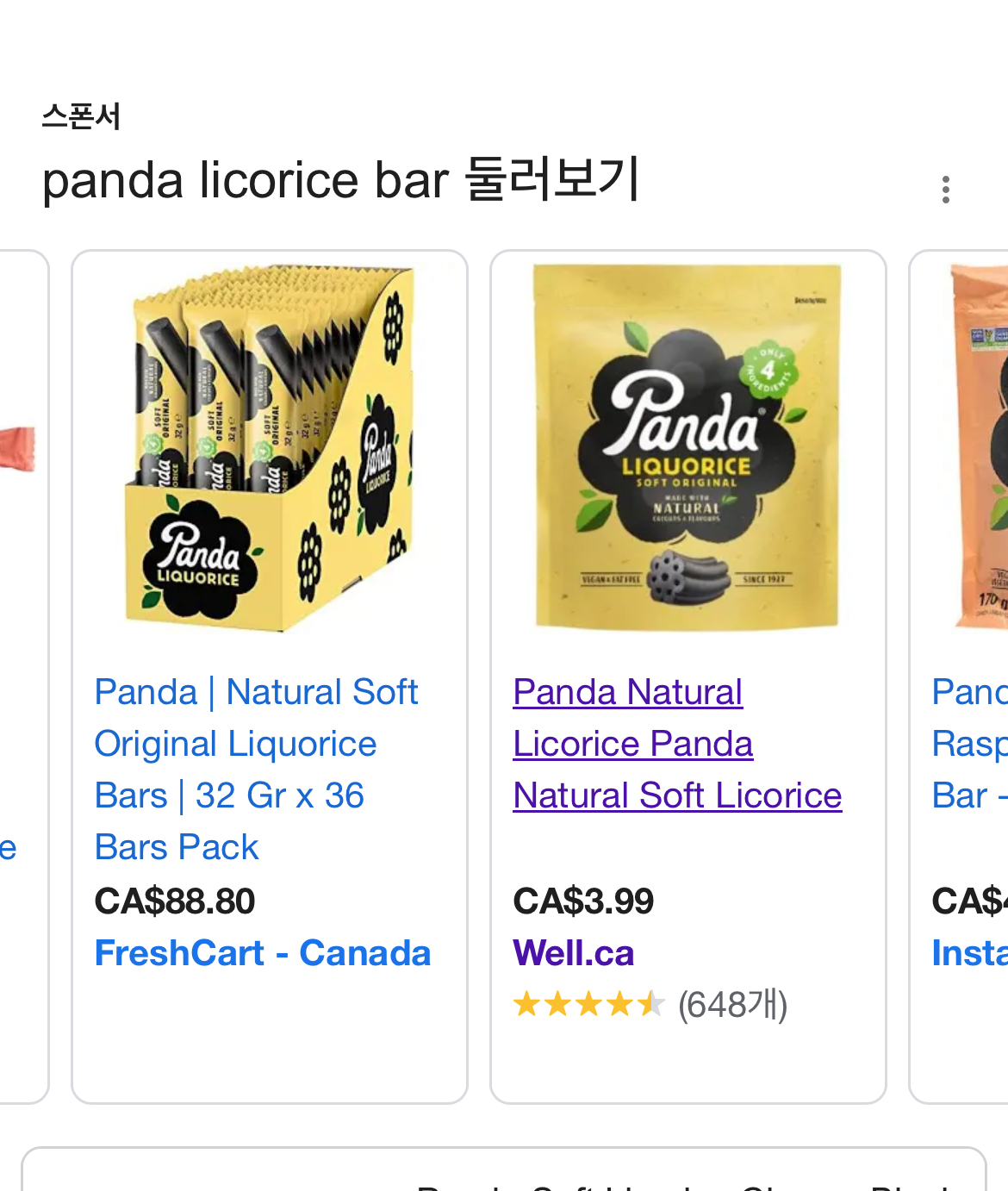Click the cut-off title text on the left card
This screenshot has height=1191, width=1008.
tap(9, 847)
